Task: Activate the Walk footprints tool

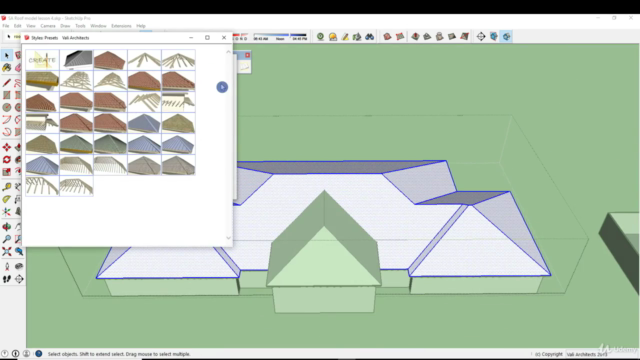Action: 7,279
